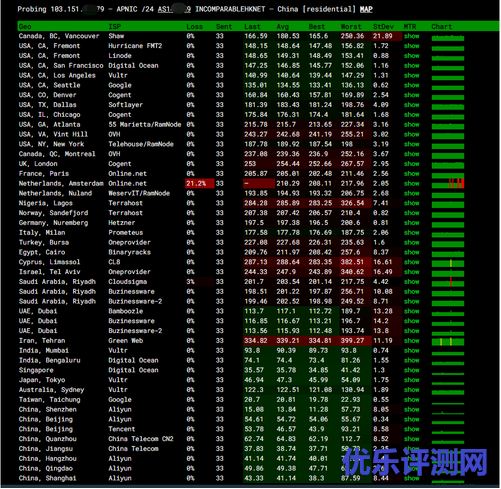501x489 pixels.
Task: Click the ISP column header
Action: coord(115,26)
